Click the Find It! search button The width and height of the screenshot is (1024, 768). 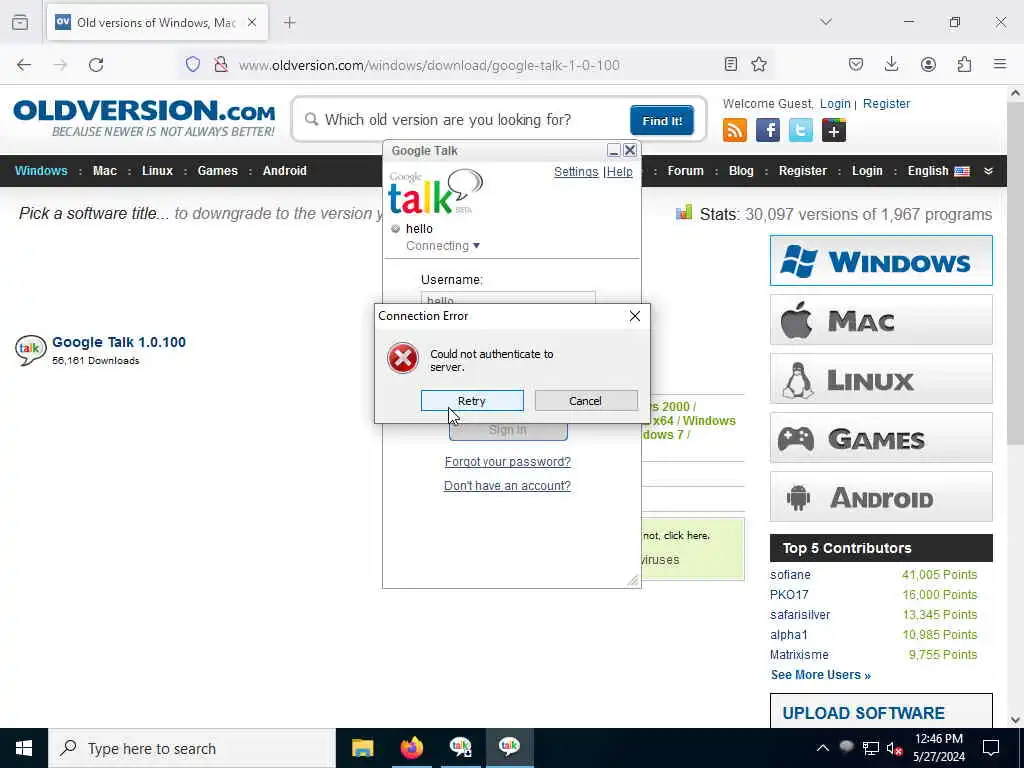point(662,120)
